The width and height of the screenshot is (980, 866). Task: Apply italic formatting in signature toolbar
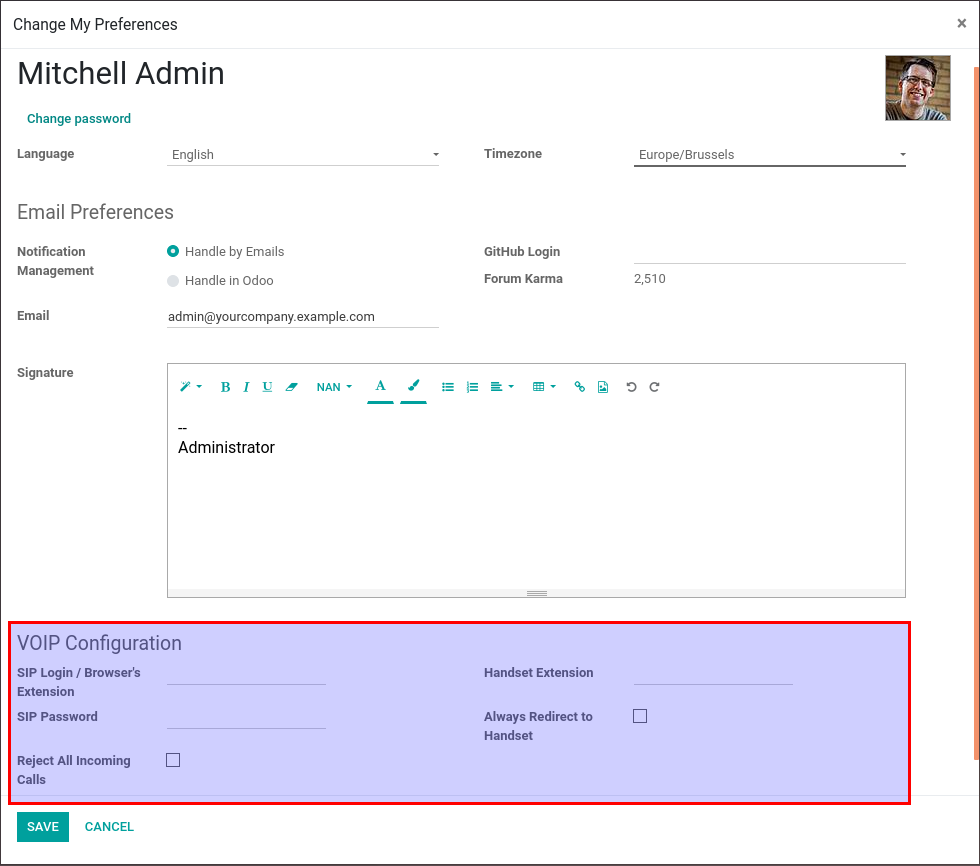pos(246,387)
